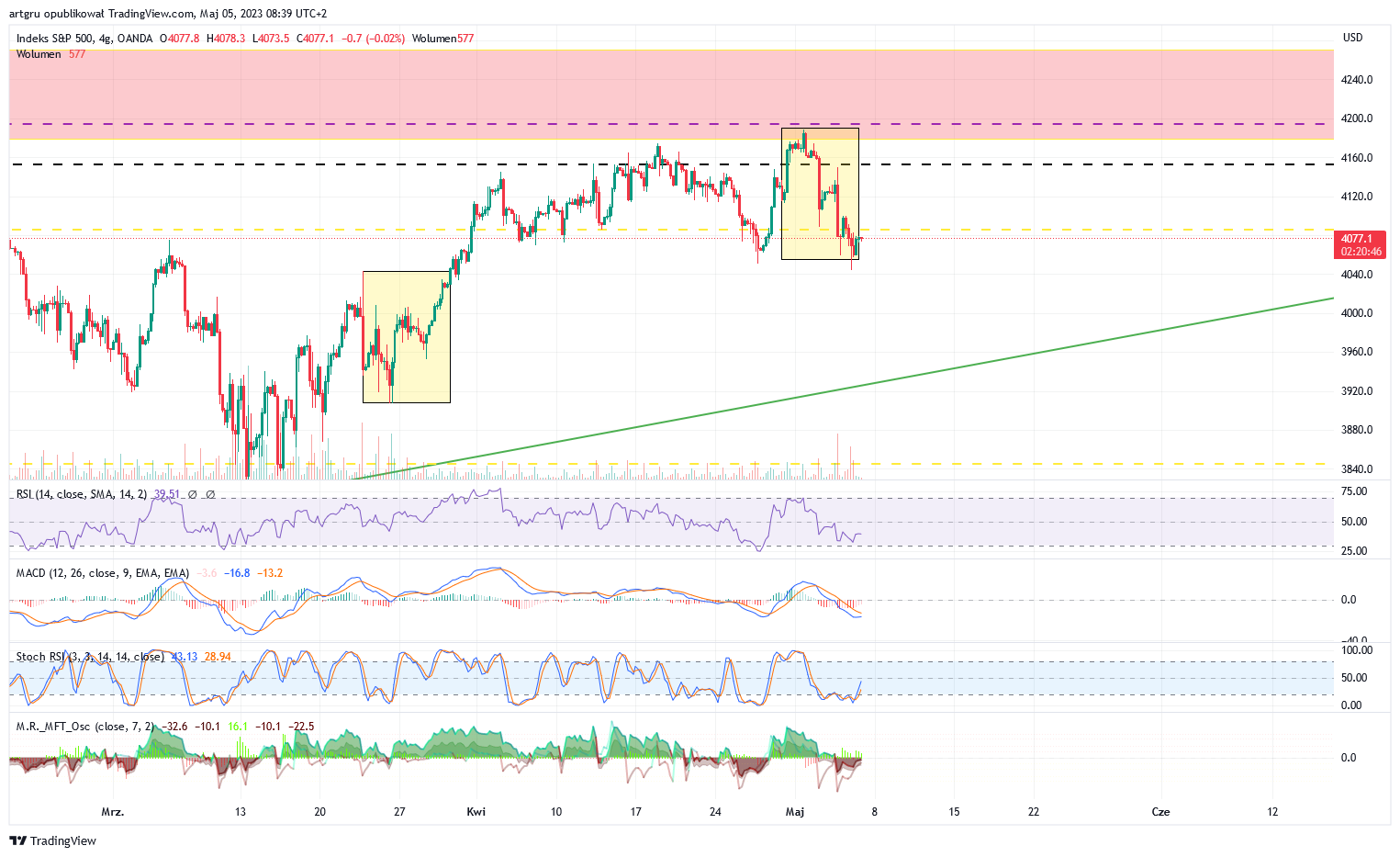Open the 'Indeks S&P 500, 4g, OANDA' symbol title
1400x857 pixels.
click(x=84, y=39)
